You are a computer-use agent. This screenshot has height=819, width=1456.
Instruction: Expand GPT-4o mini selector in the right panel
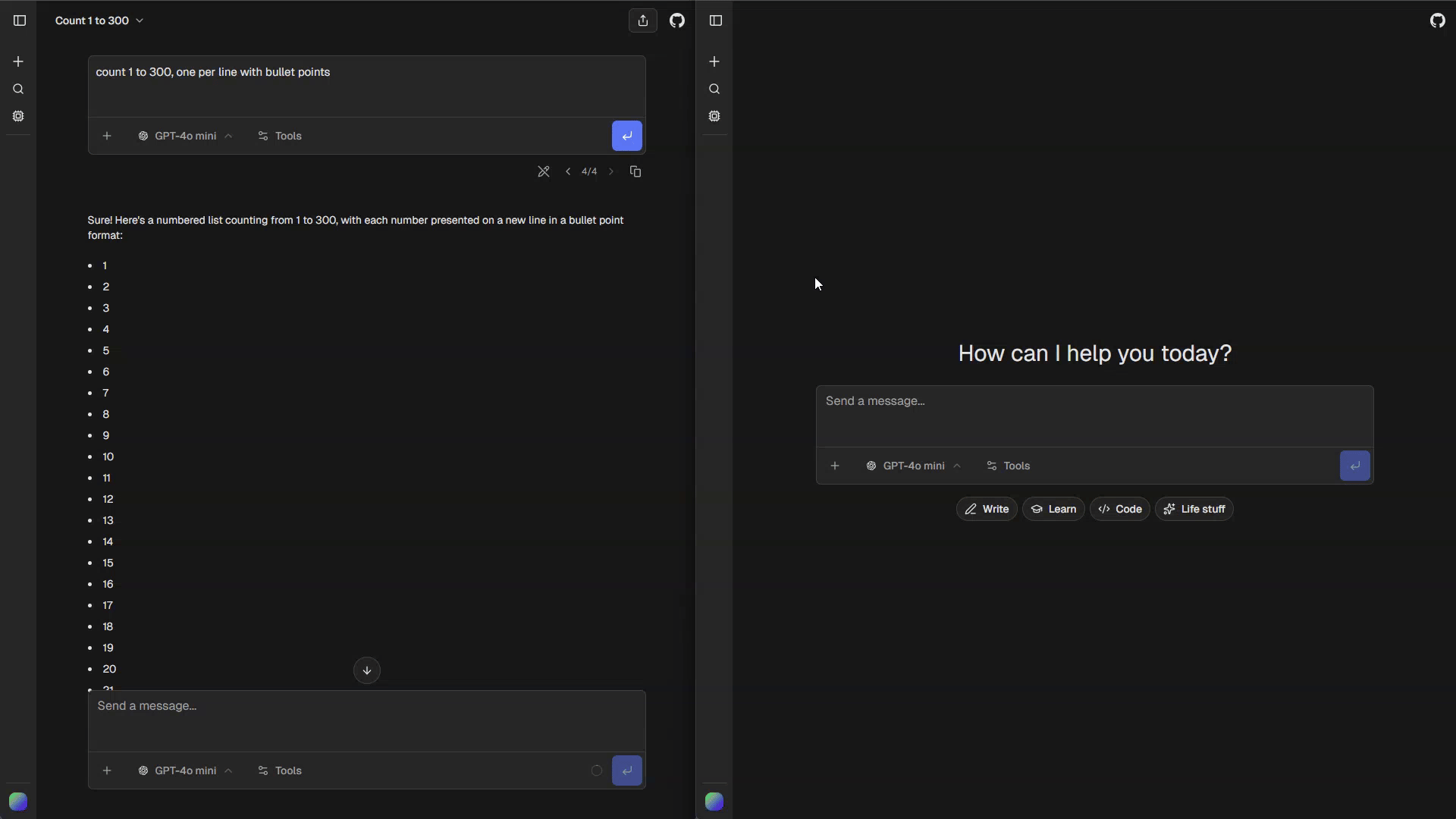coord(913,466)
